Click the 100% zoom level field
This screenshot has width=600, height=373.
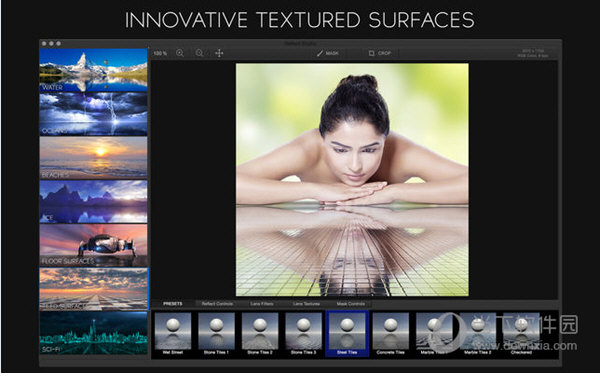pyautogui.click(x=160, y=53)
